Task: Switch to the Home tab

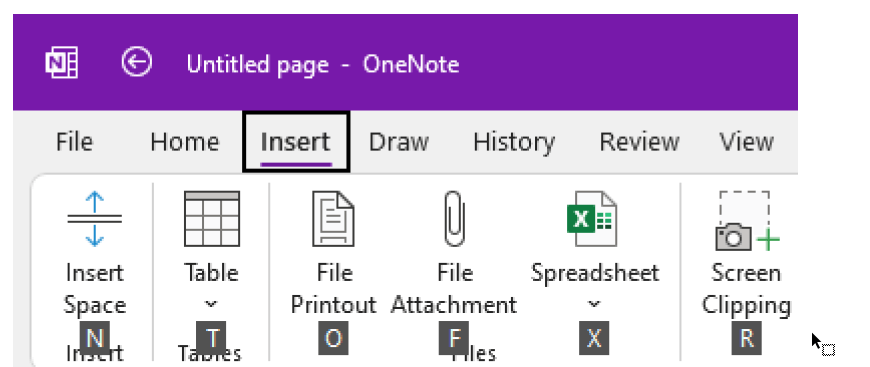Action: (185, 142)
